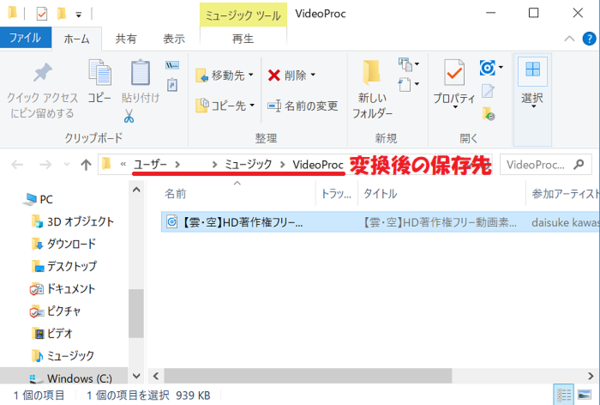
Task: Open the ファイル tab
Action: (25, 38)
